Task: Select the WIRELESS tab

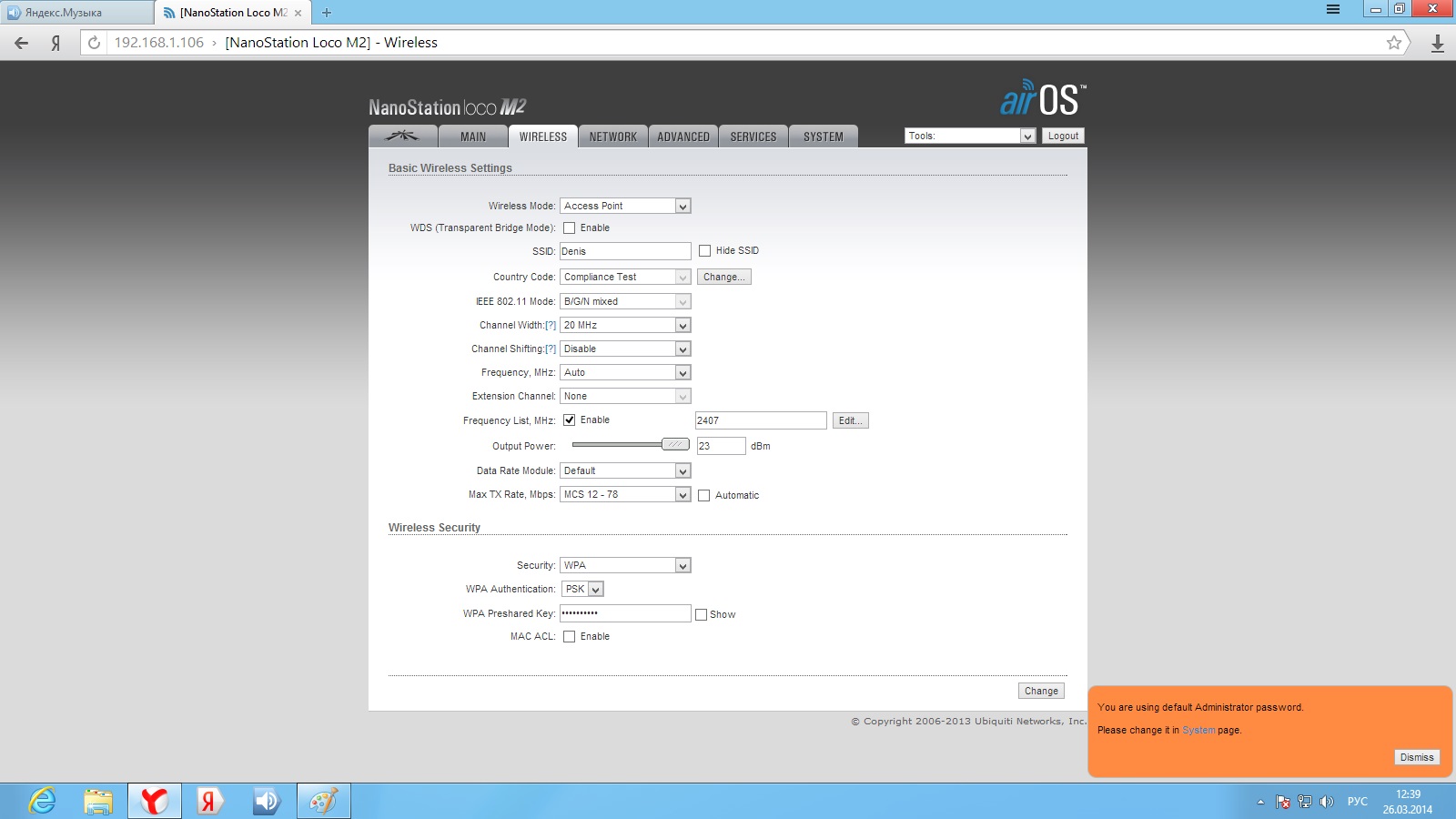Action: tap(543, 136)
